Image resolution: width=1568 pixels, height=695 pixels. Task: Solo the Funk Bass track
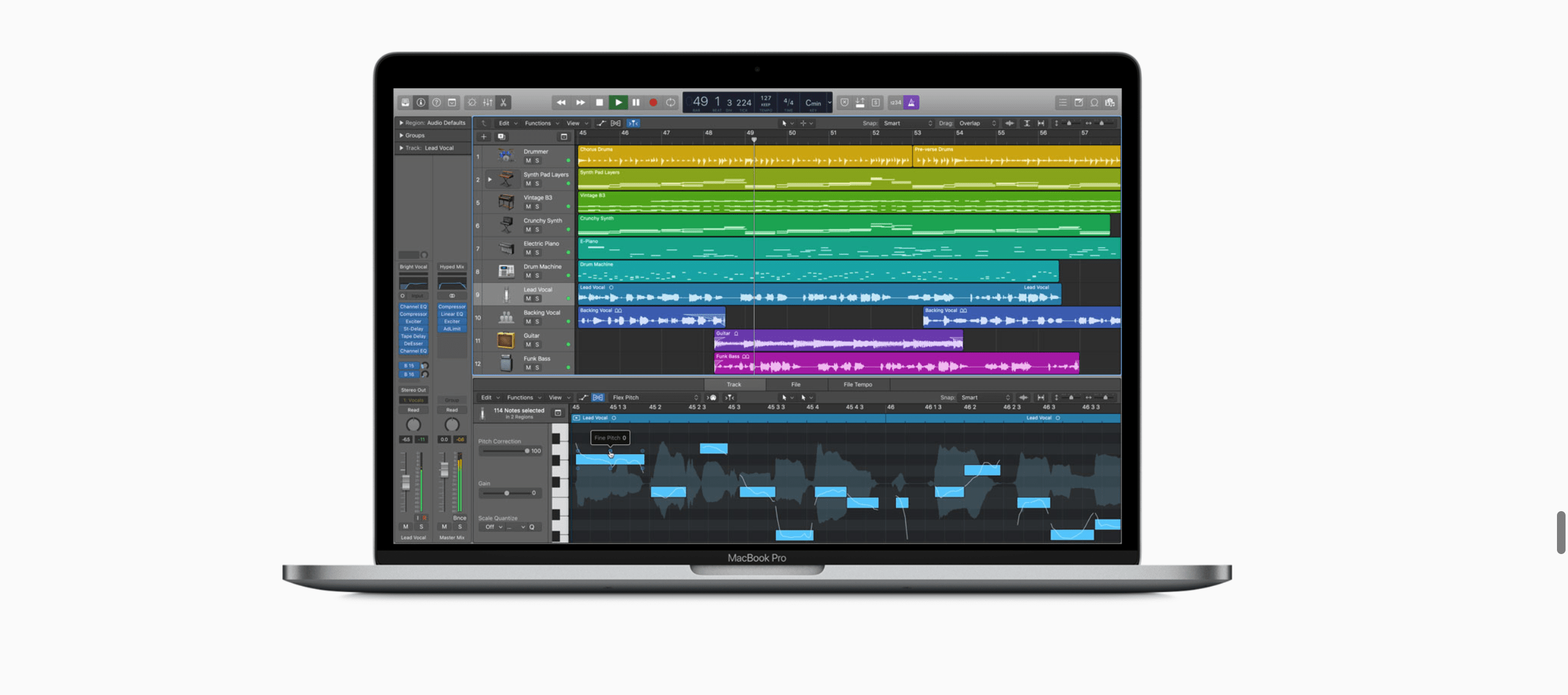[x=537, y=368]
